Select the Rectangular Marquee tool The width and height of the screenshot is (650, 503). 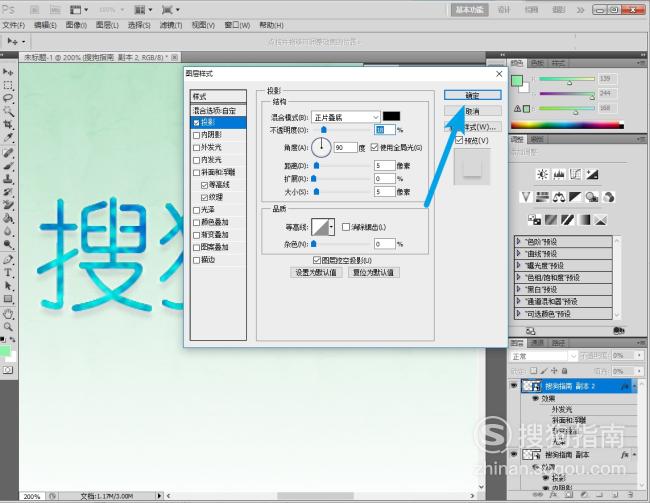8,86
